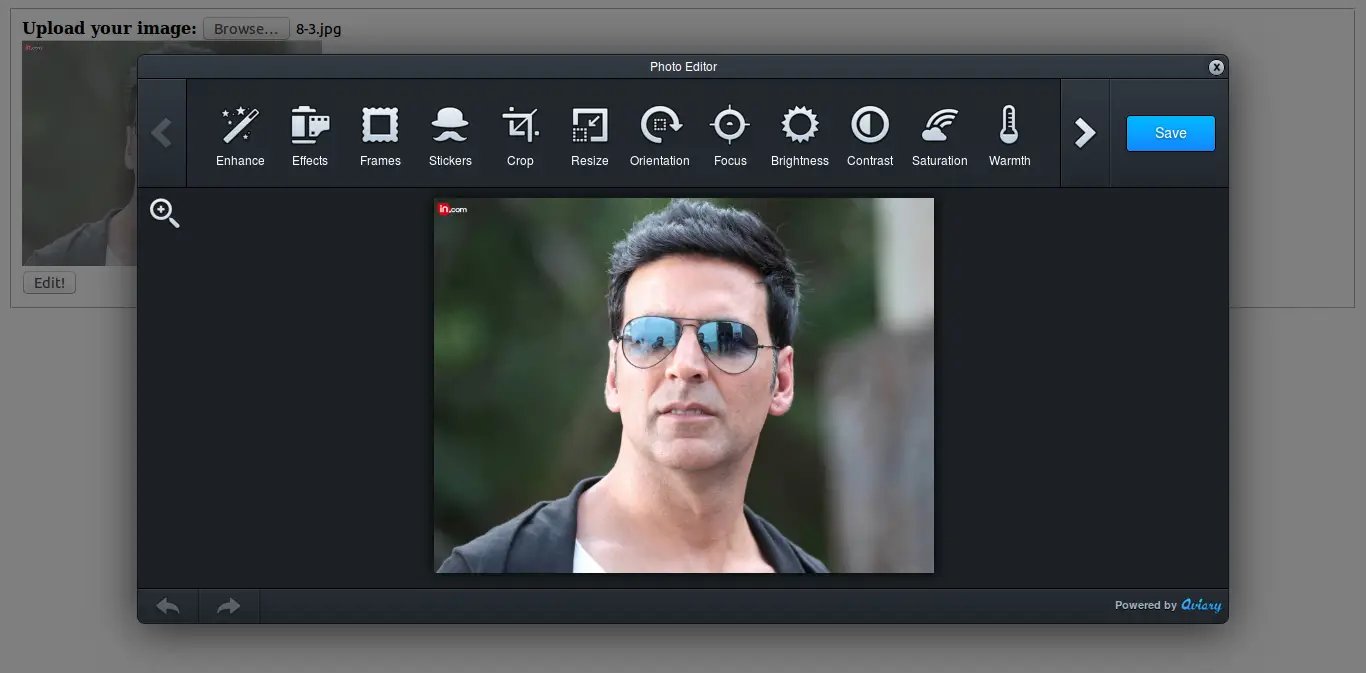Image resolution: width=1366 pixels, height=673 pixels.
Task: Open the Stickers tool
Action: (450, 134)
